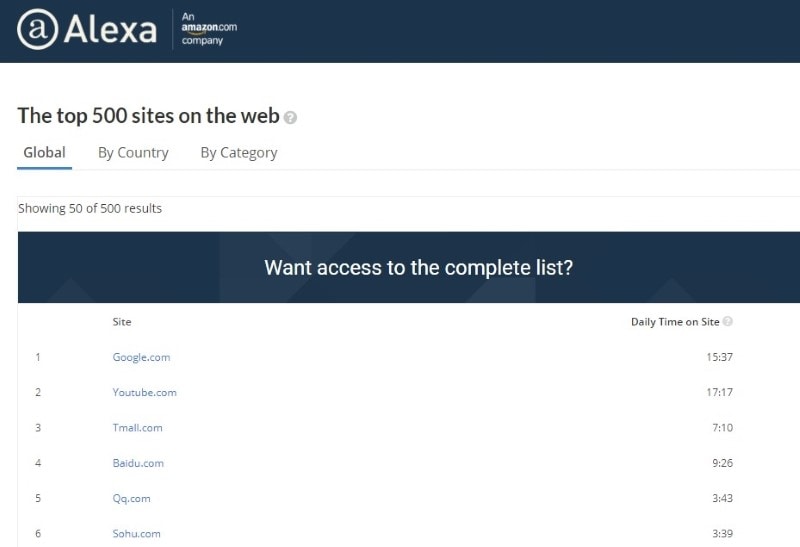
Task: Click the top 500 sites heading
Action: pyautogui.click(x=148, y=116)
